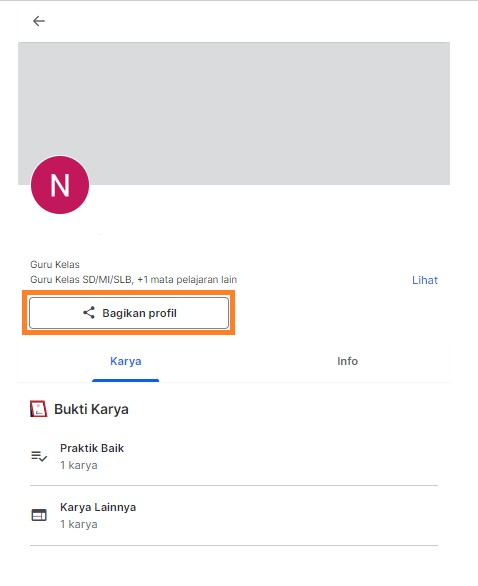The height and width of the screenshot is (586, 478).
Task: Open the Karya Lainnya entry
Action: coord(234,515)
